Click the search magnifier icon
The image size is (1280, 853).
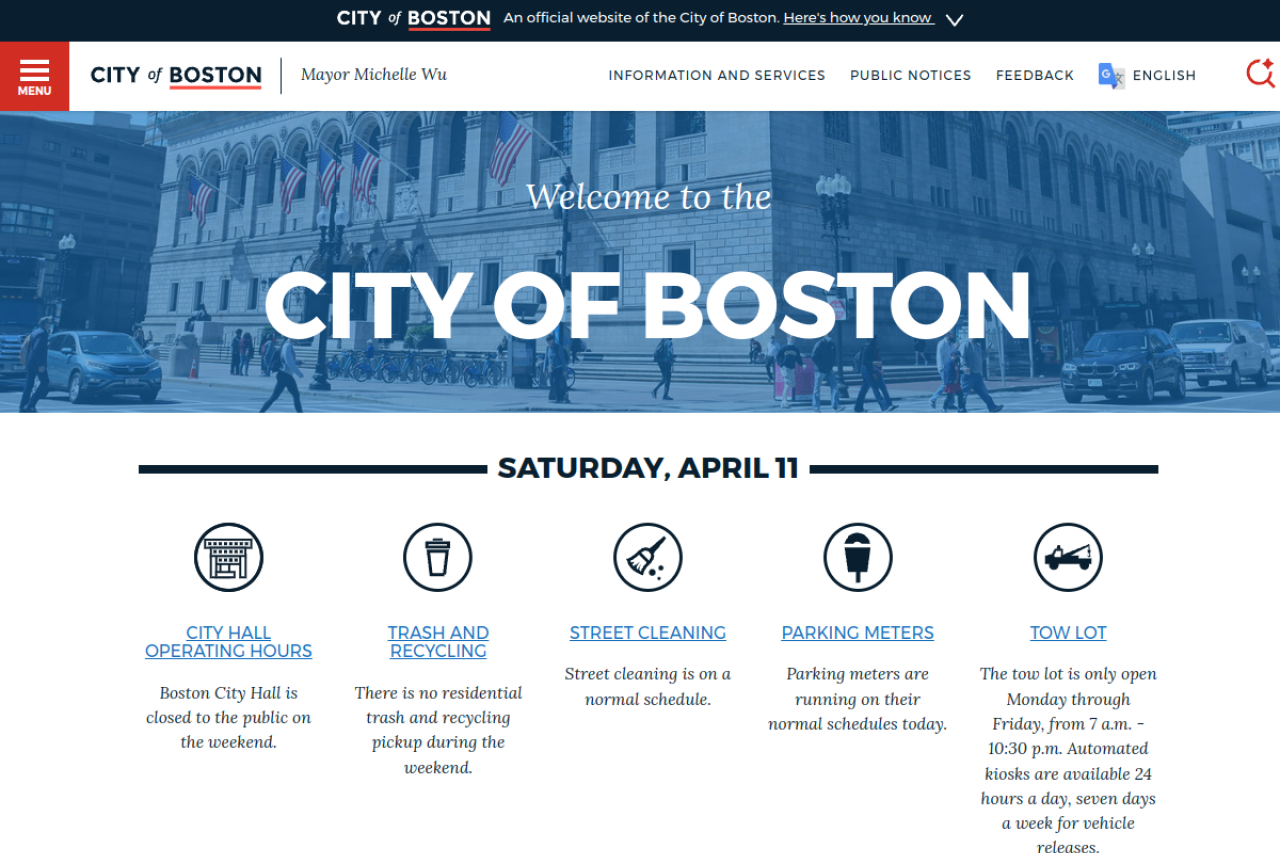(x=1259, y=74)
